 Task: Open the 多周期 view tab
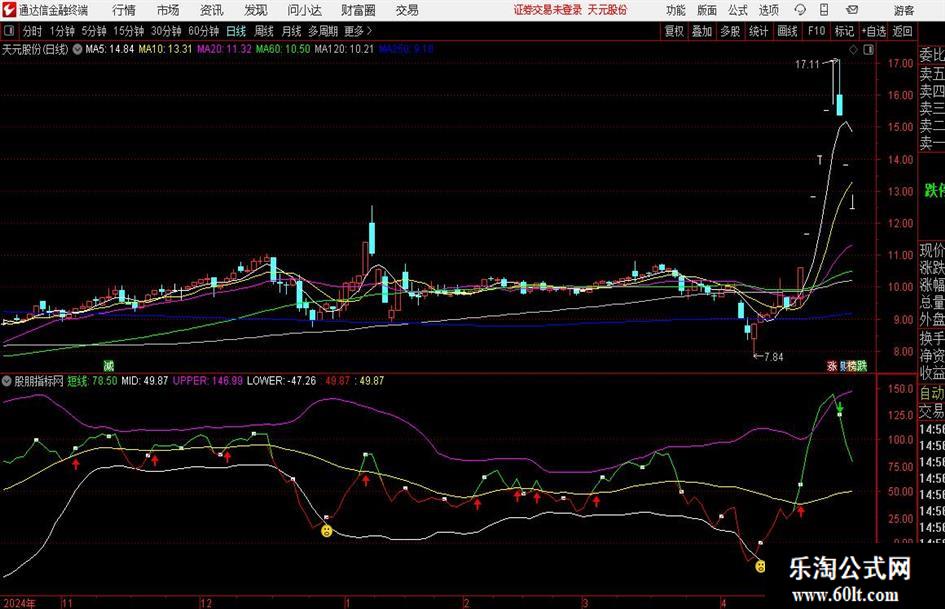[x=323, y=31]
